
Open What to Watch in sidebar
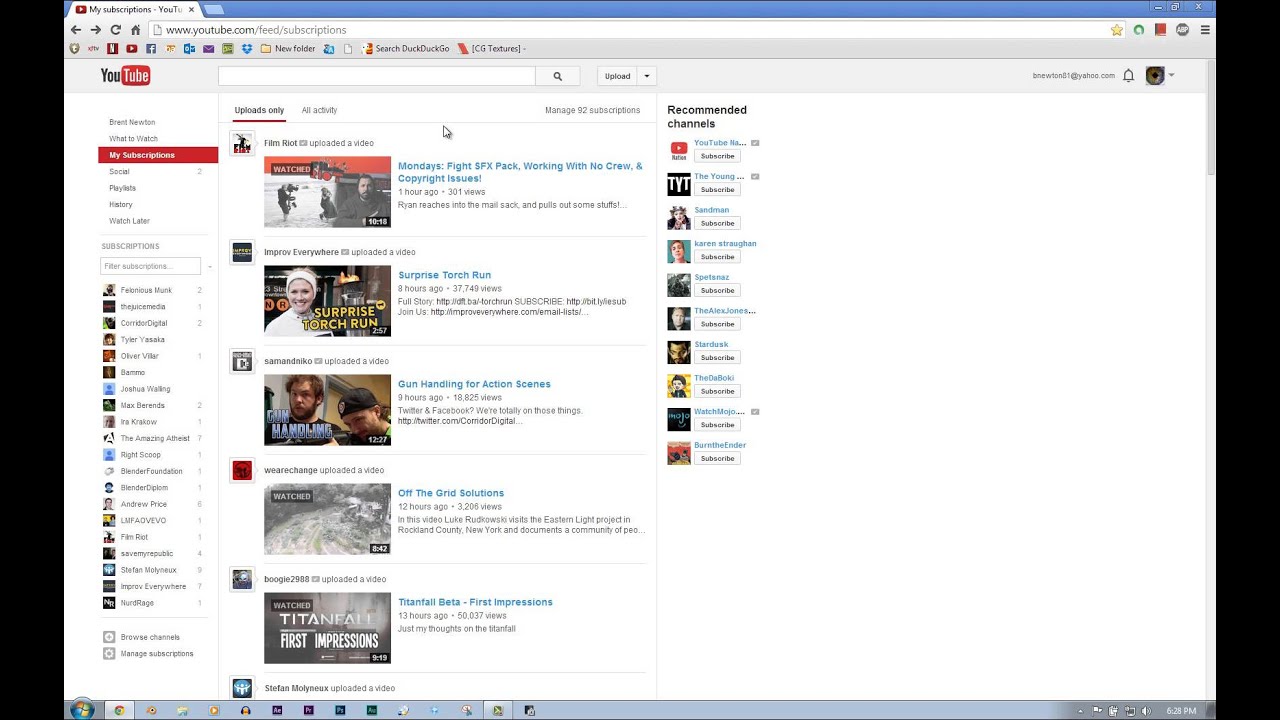click(x=133, y=139)
